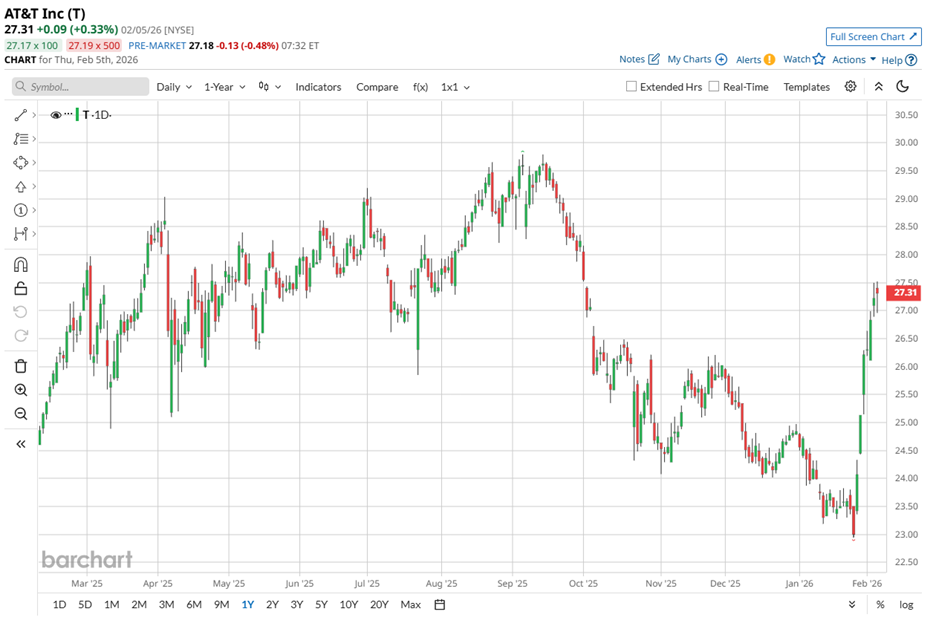Toggle T-1D series visibility eye
936x626 pixels.
click(x=56, y=115)
